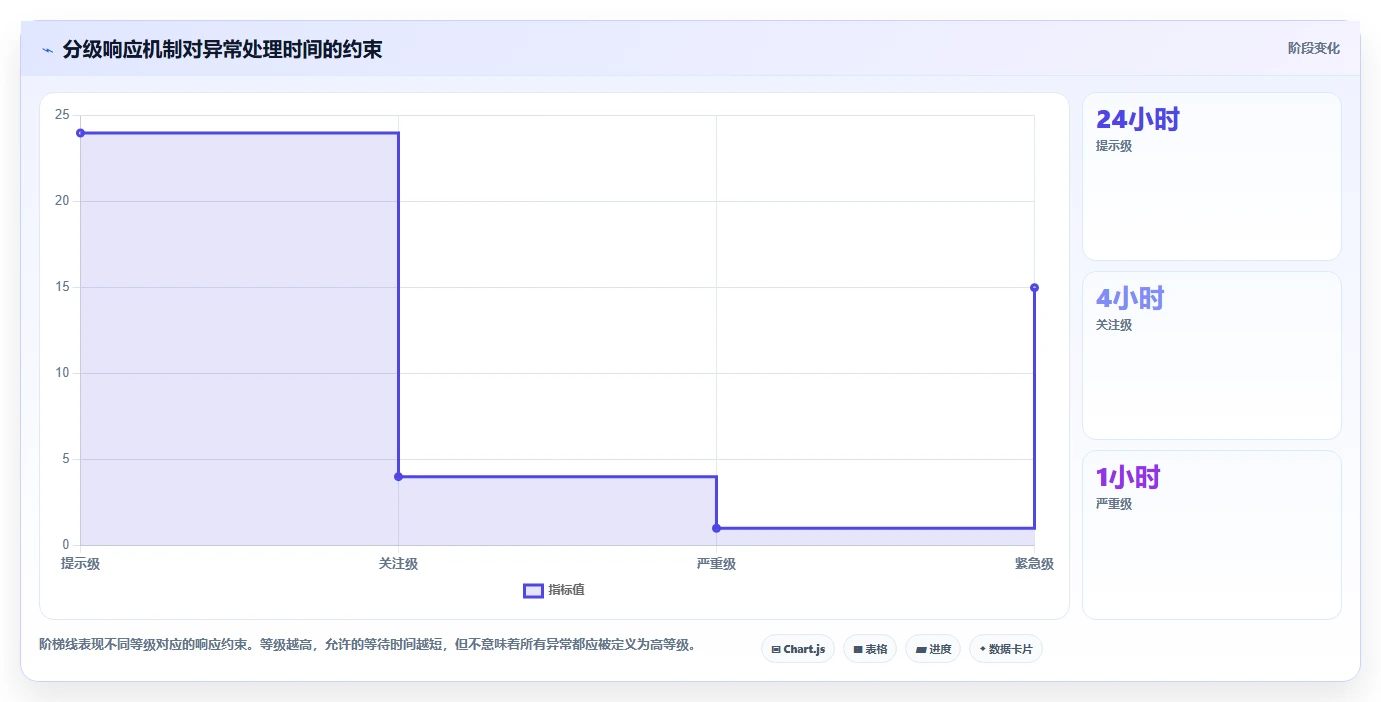Select the 表格 tag
Image resolution: width=1381 pixels, height=702 pixels.
870,649
